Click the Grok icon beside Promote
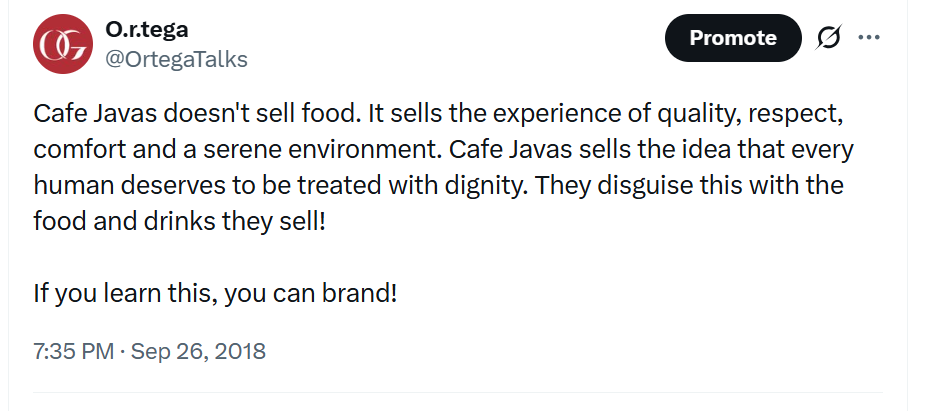Screen dimensions: 928x411 pos(829,38)
